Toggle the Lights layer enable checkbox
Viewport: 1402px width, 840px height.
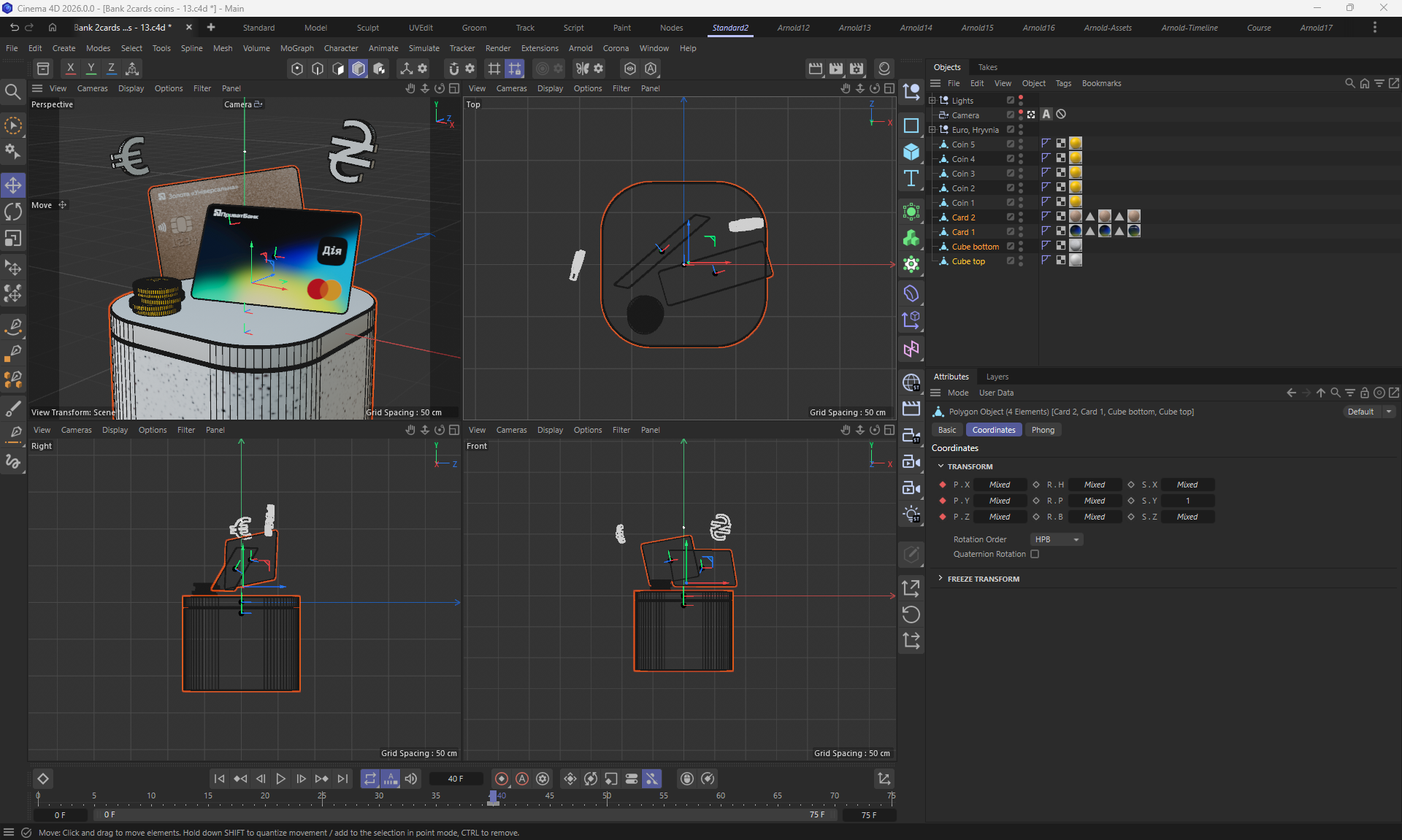click(1011, 101)
